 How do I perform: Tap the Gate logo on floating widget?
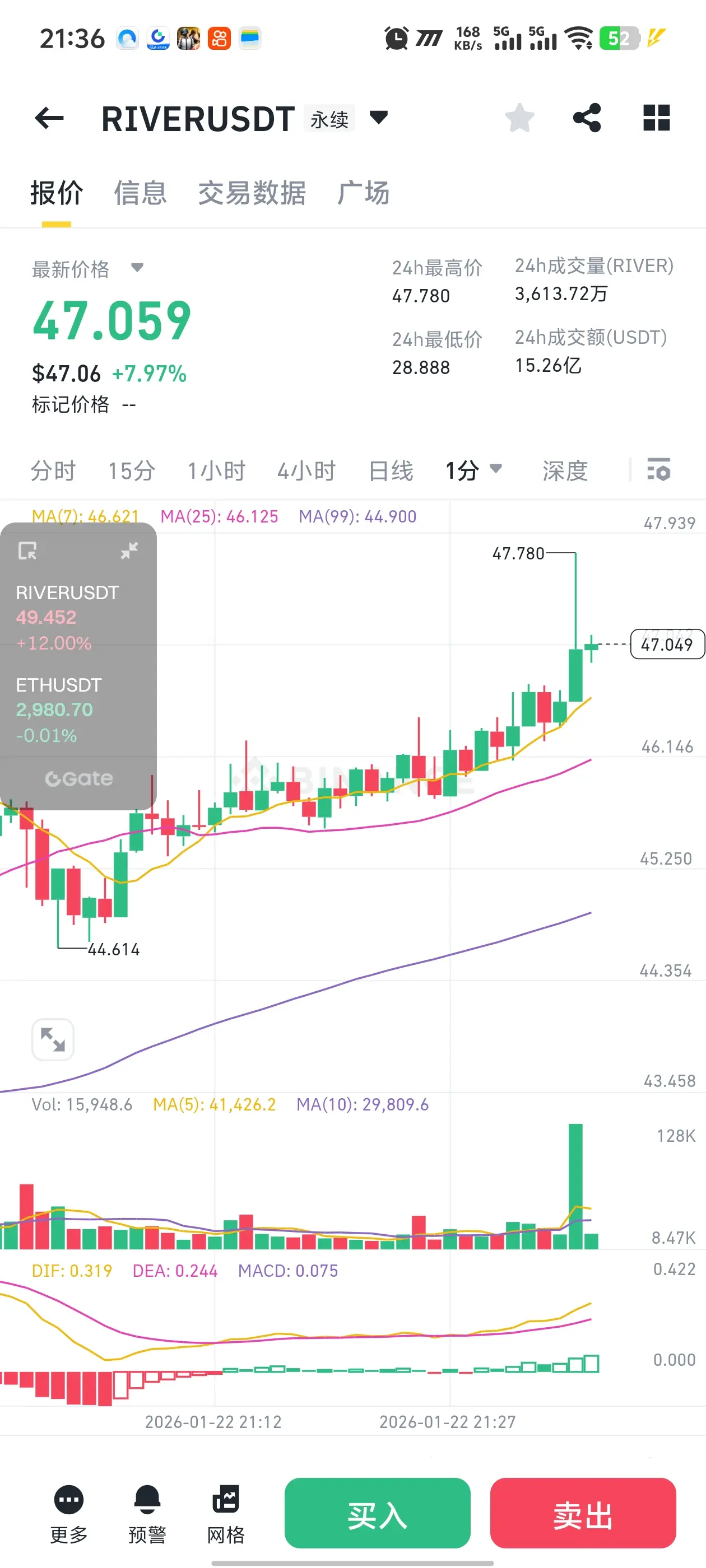pyautogui.click(x=78, y=778)
